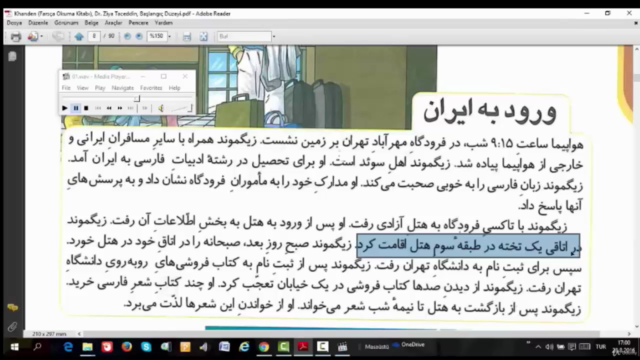Click the fast-forward button in Media Player
The width and height of the screenshot is (640, 360).
pyautogui.click(x=120, y=108)
